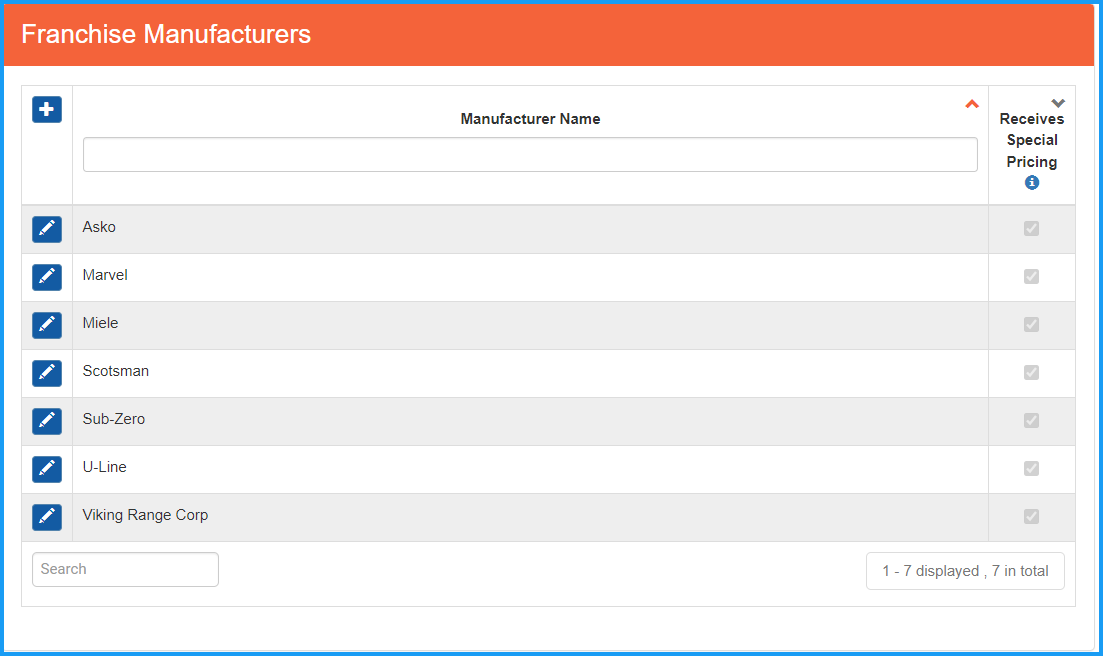The width and height of the screenshot is (1103, 656).
Task: Toggle Miele special pricing checkbox
Action: [1031, 325]
